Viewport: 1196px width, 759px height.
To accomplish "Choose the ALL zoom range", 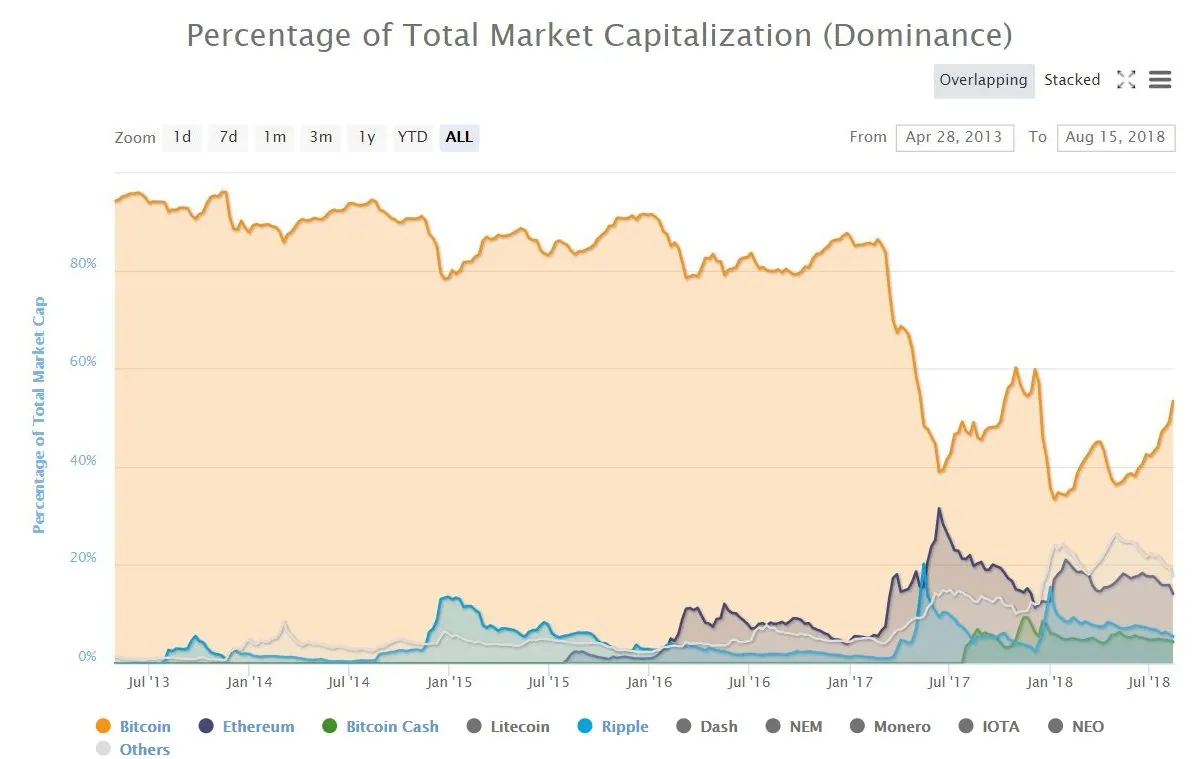I will tap(459, 137).
